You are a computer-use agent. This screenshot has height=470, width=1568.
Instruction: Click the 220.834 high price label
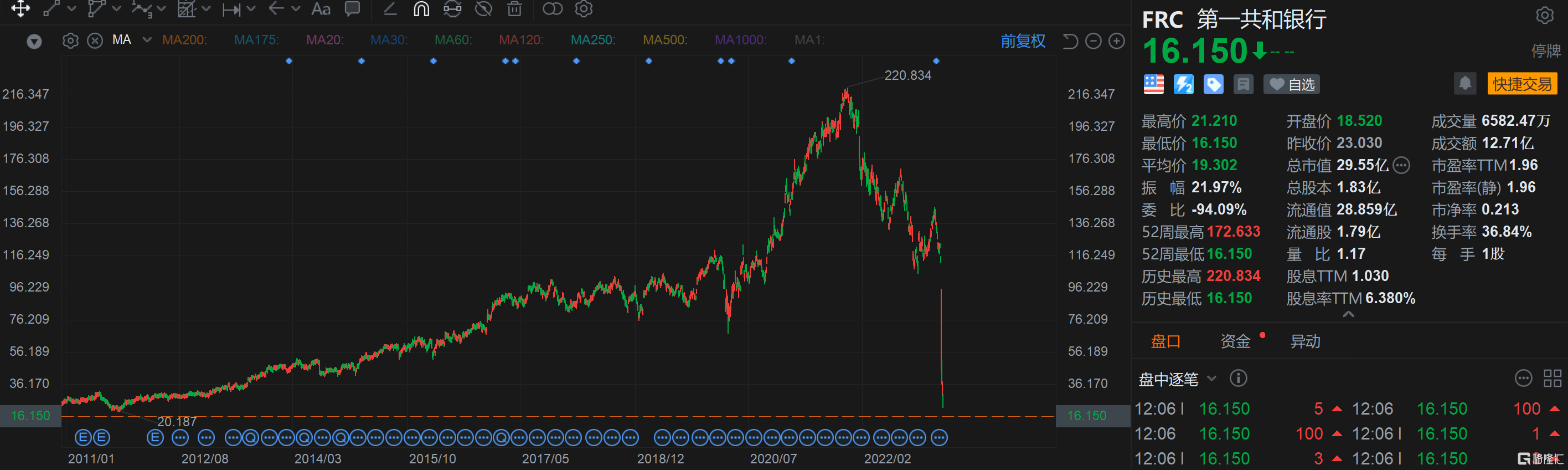[x=907, y=75]
